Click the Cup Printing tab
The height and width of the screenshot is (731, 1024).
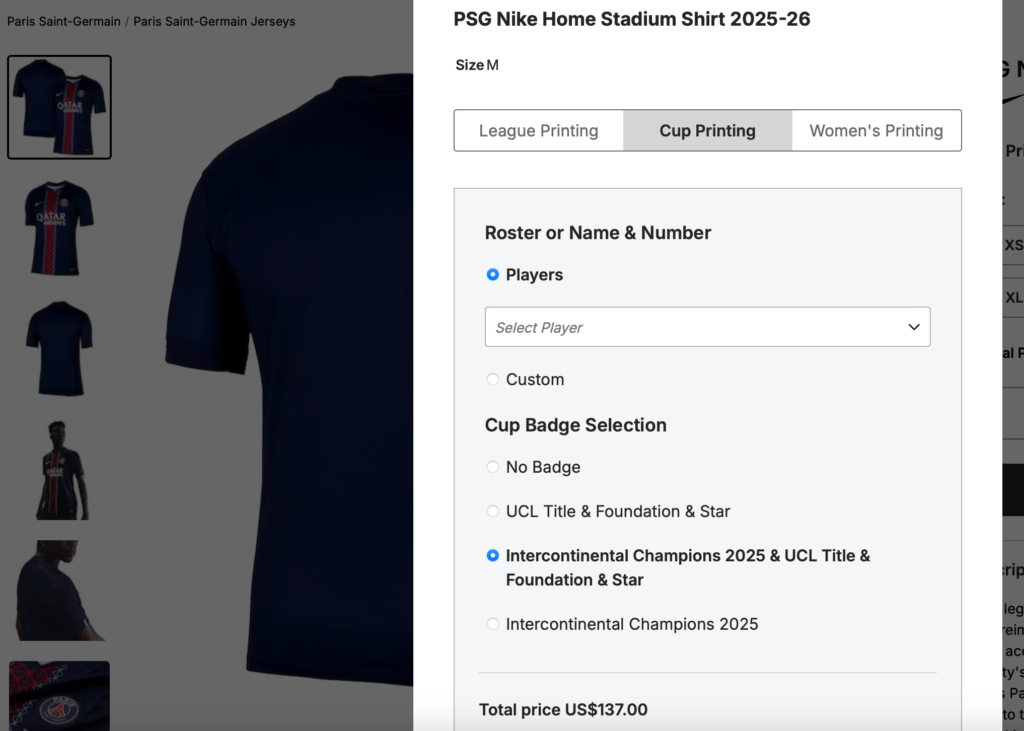pos(707,131)
